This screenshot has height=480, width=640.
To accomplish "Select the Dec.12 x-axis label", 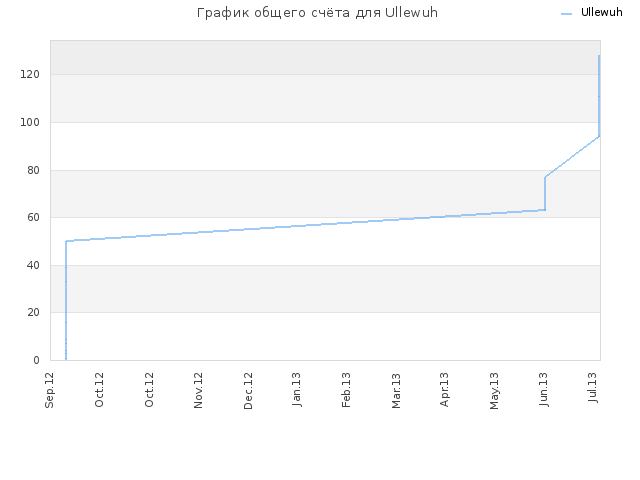I will click(x=248, y=391).
